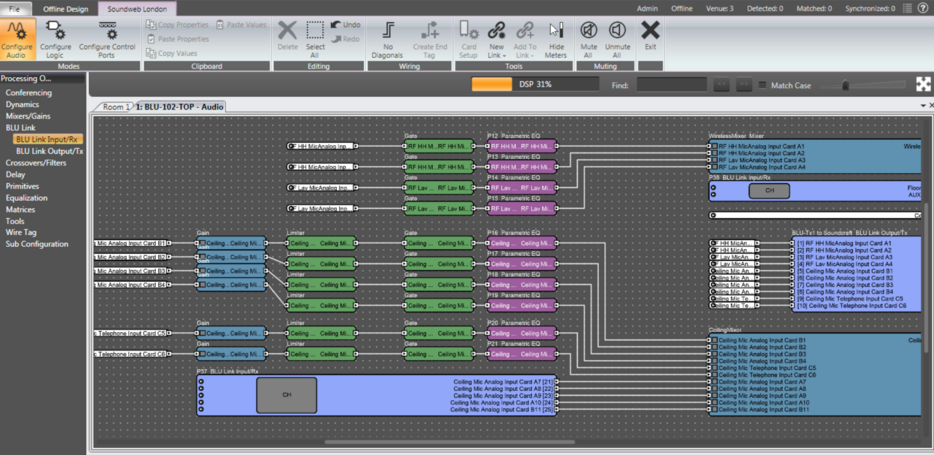Click Paste Properties in Clipboard group

[x=178, y=39]
